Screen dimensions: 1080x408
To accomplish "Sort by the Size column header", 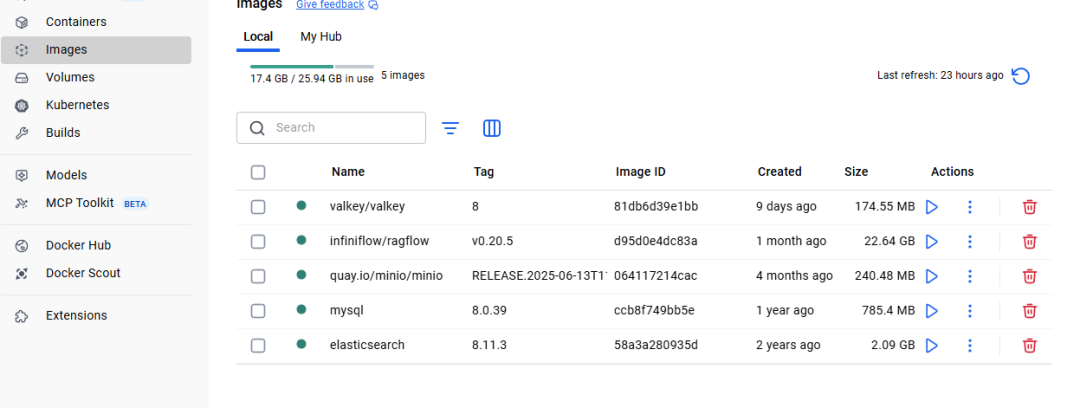I will [856, 172].
